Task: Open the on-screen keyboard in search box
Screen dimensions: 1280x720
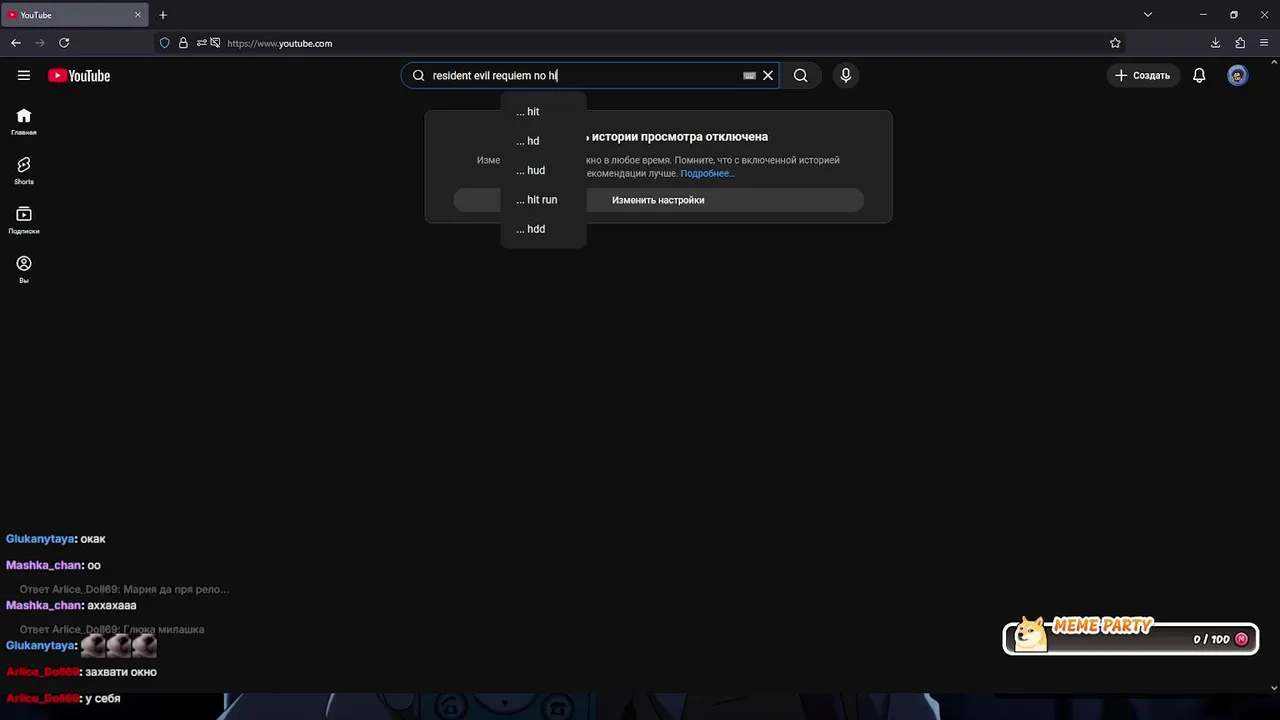Action: [x=749, y=75]
